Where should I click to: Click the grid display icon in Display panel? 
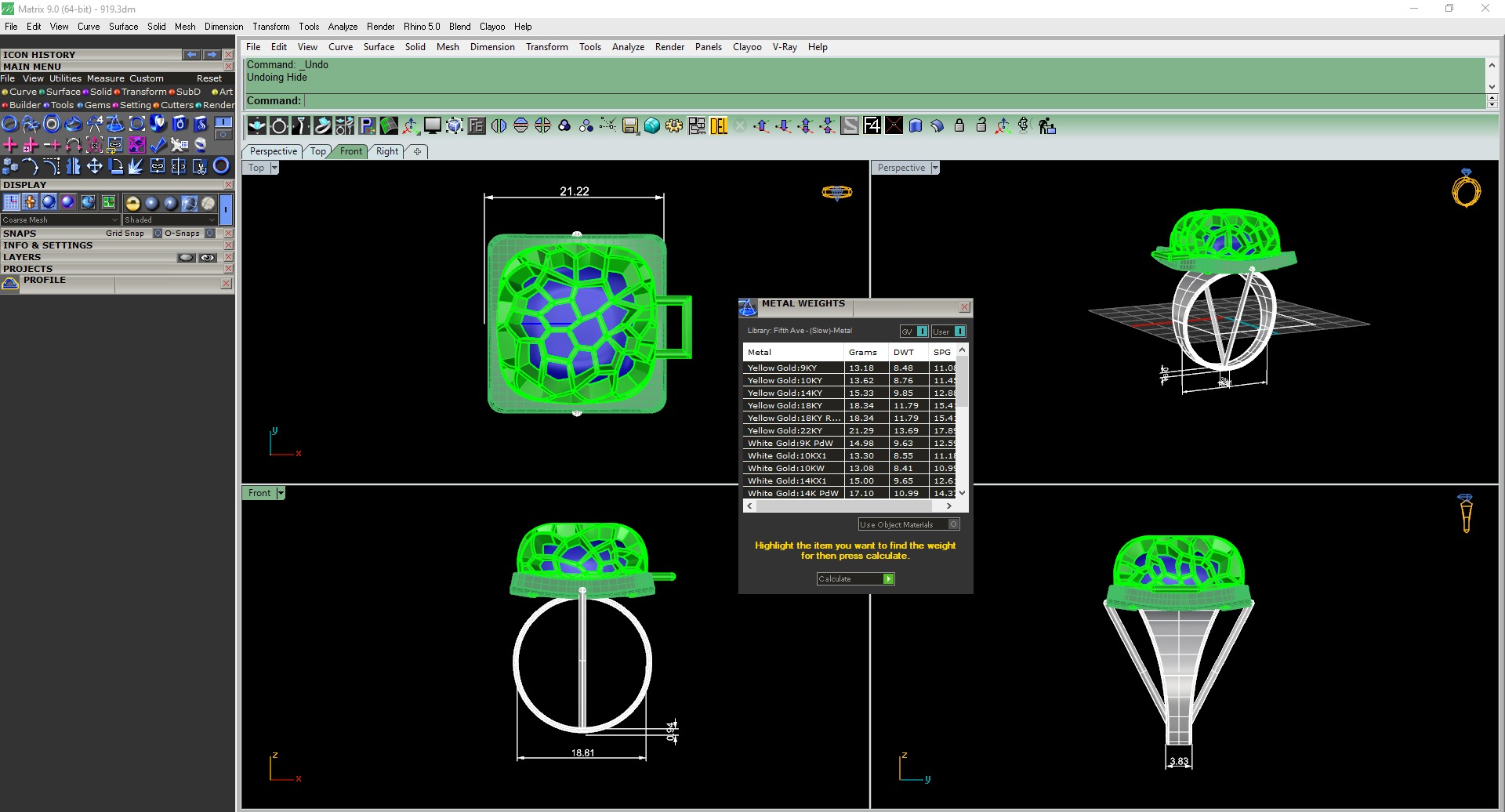pyautogui.click(x=11, y=202)
